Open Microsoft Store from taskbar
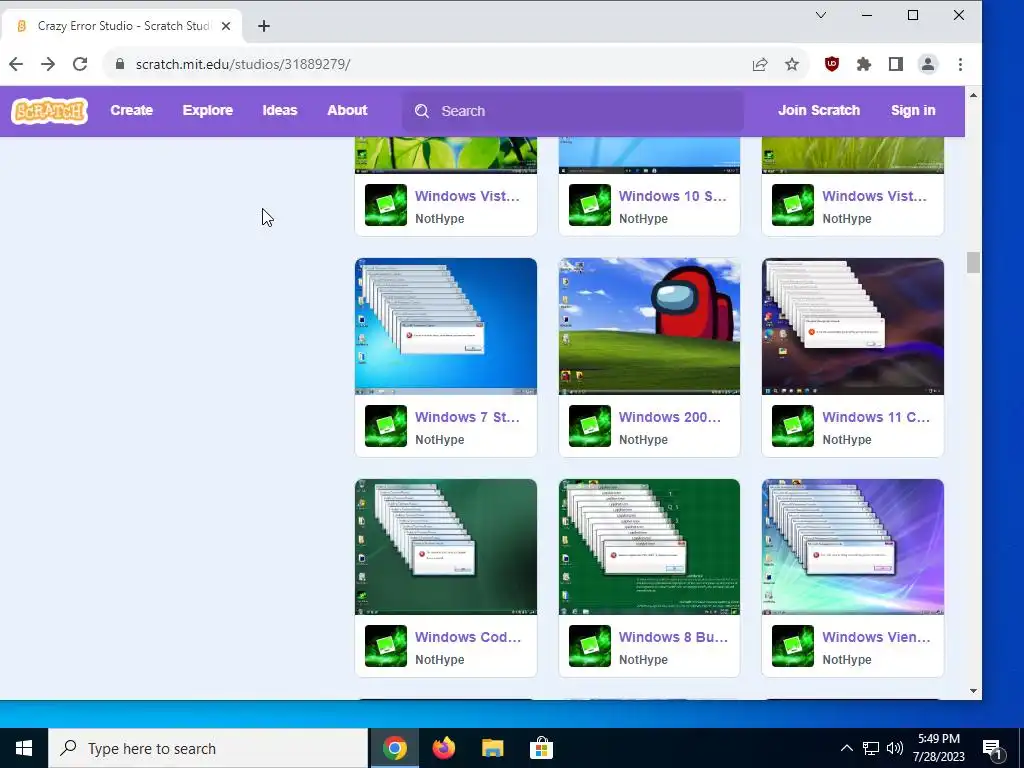 click(x=541, y=748)
